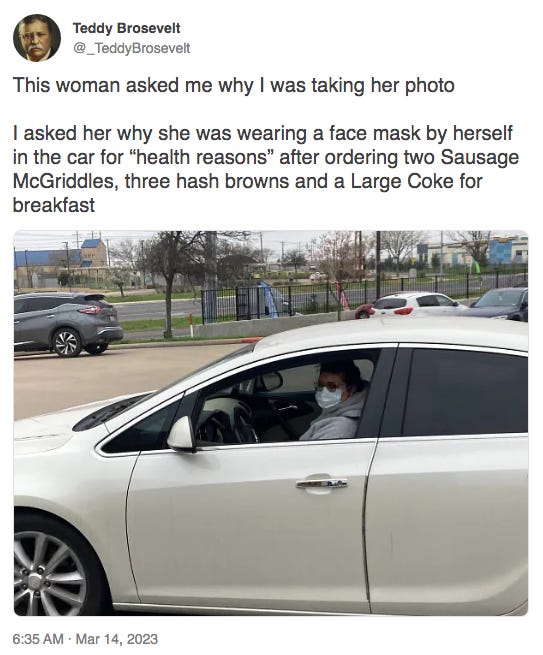Click the 6:35 AM timestamp

[x=38, y=639]
